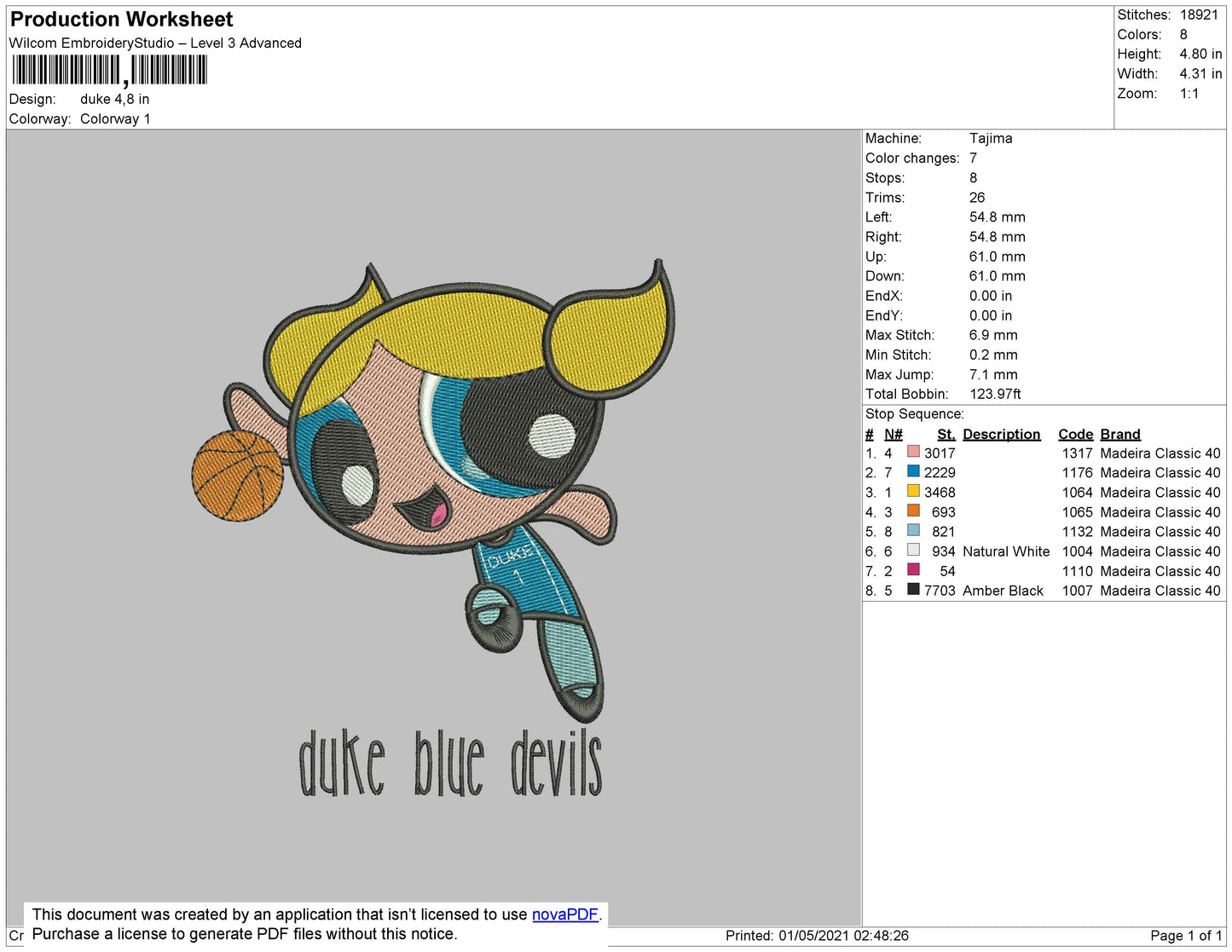Click the code 1110 in row 7
Viewport: 1232px width, 952px height.
[x=1077, y=571]
